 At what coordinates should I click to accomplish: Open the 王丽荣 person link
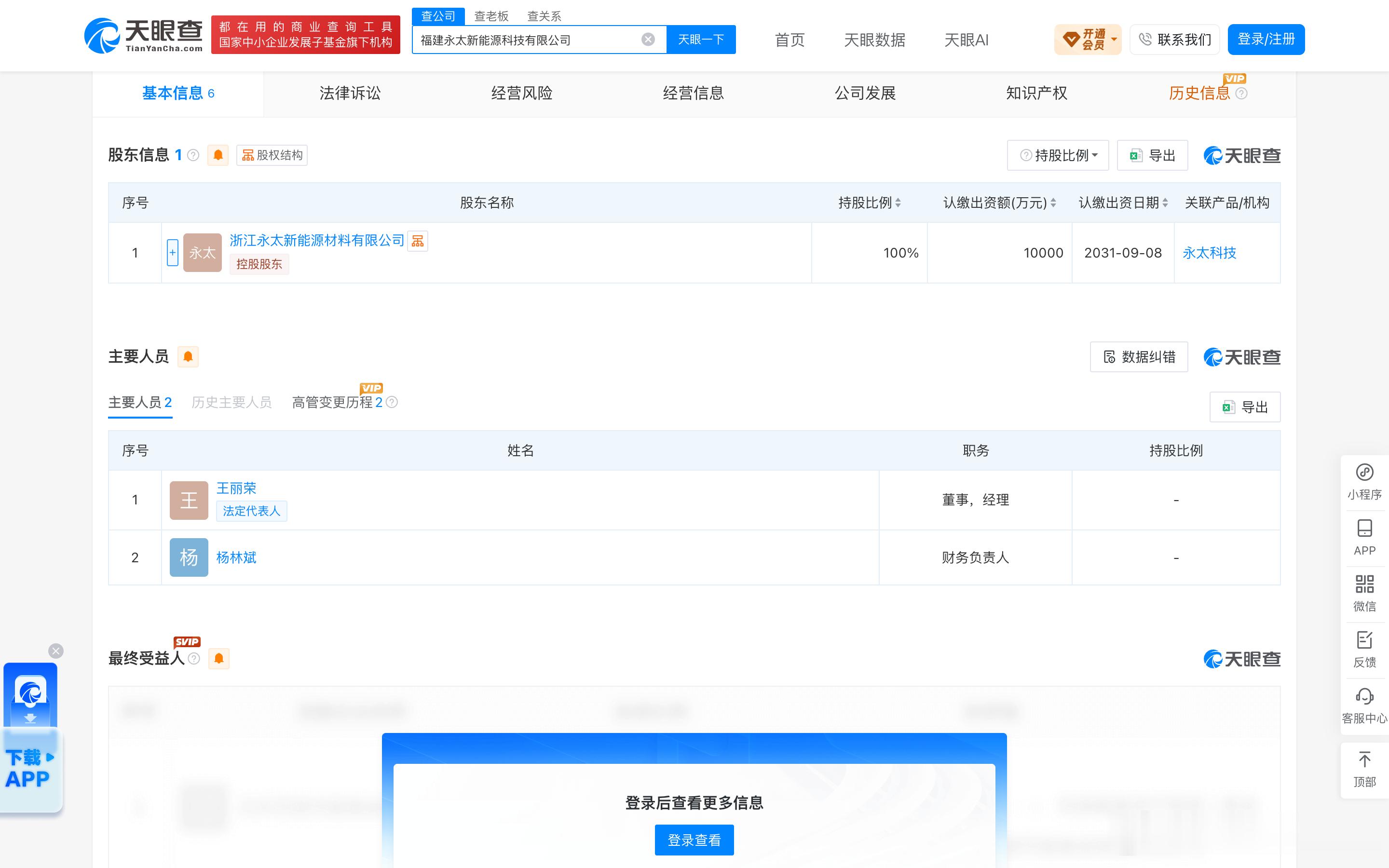pos(236,488)
